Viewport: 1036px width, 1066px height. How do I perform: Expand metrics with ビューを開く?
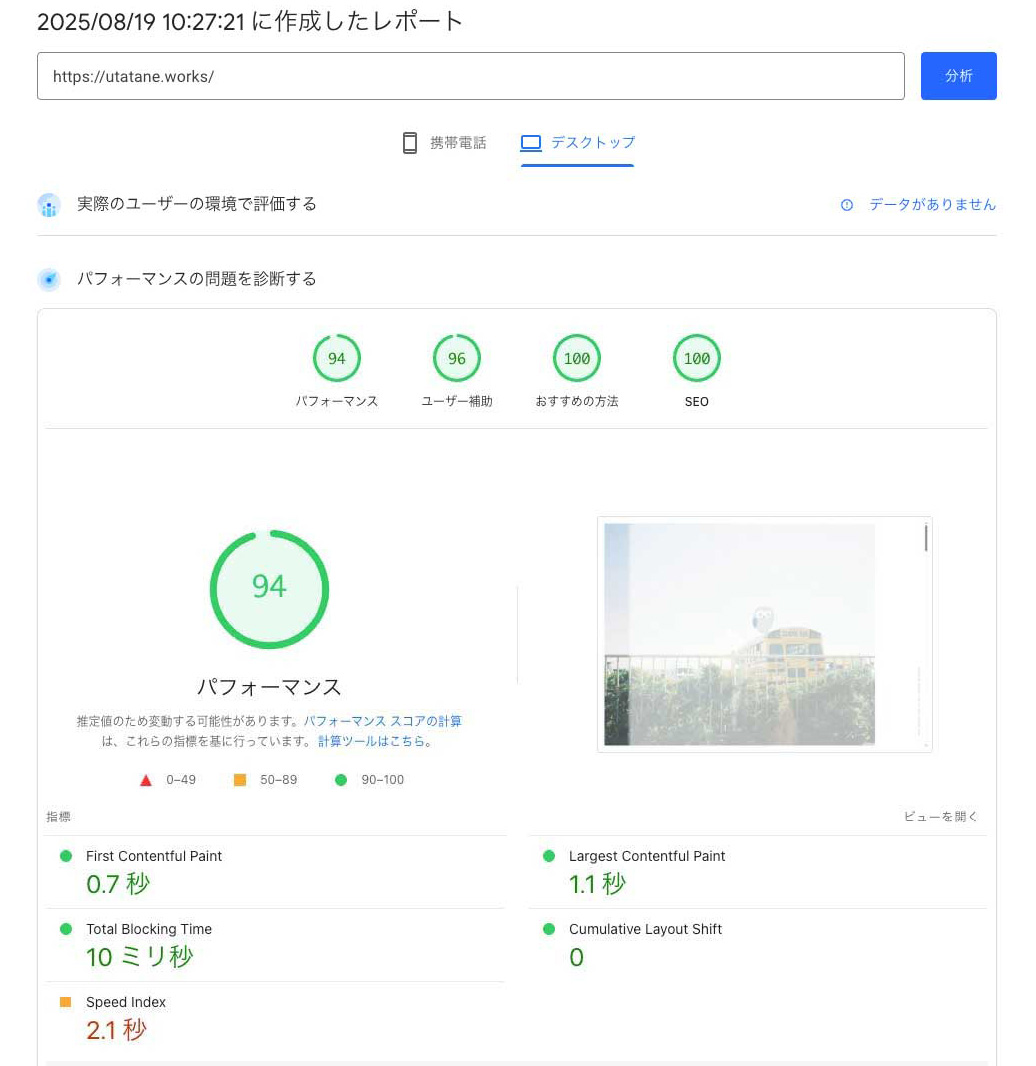940,817
